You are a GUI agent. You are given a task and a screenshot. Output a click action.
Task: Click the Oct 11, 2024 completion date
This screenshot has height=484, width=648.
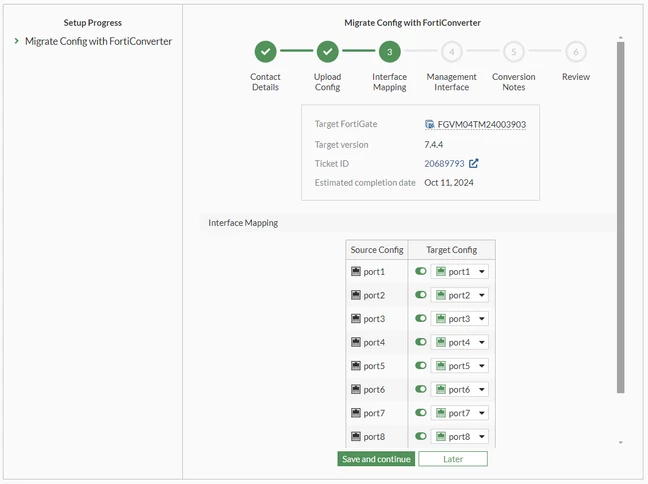pos(449,183)
